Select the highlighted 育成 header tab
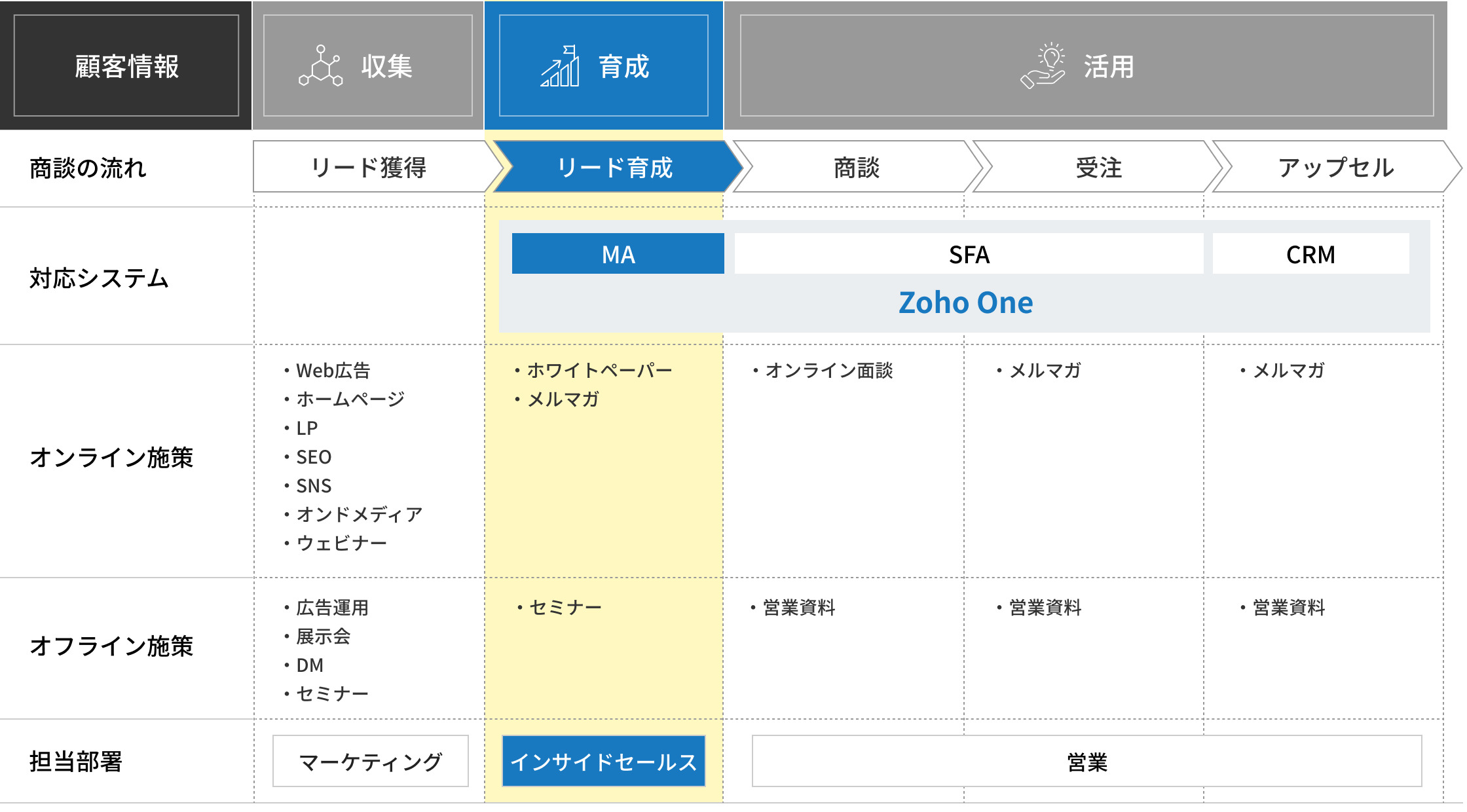 [623, 66]
